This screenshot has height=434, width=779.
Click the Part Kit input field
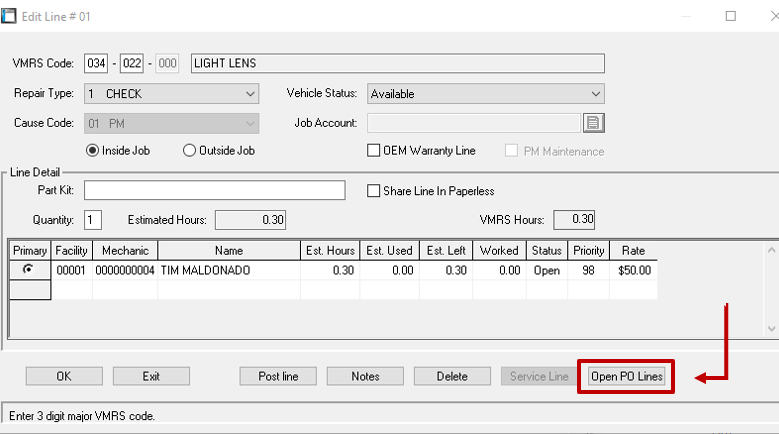coord(214,190)
